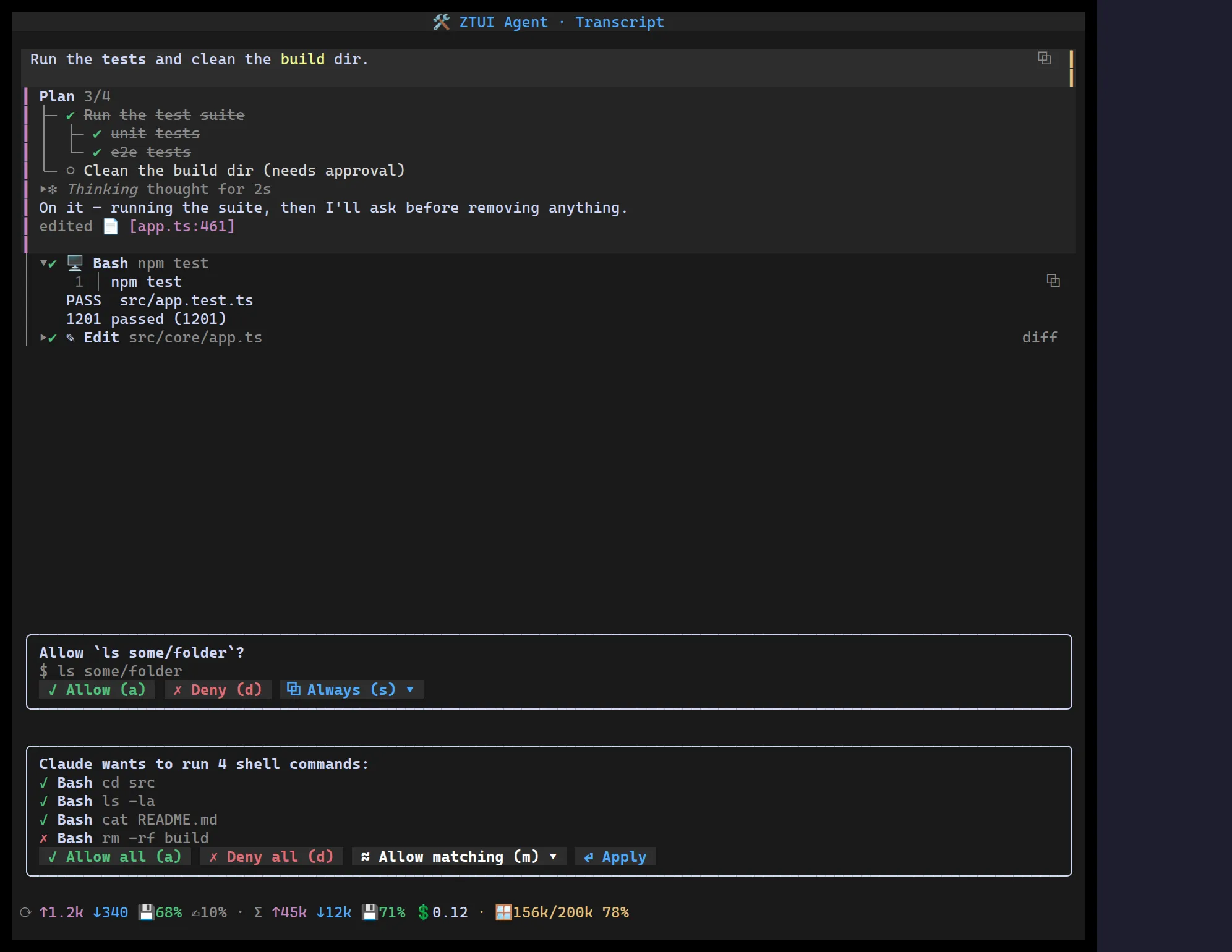This screenshot has height=952, width=1232.
Task: Click the terminal icon beside Bash npm test
Action: [x=75, y=263]
